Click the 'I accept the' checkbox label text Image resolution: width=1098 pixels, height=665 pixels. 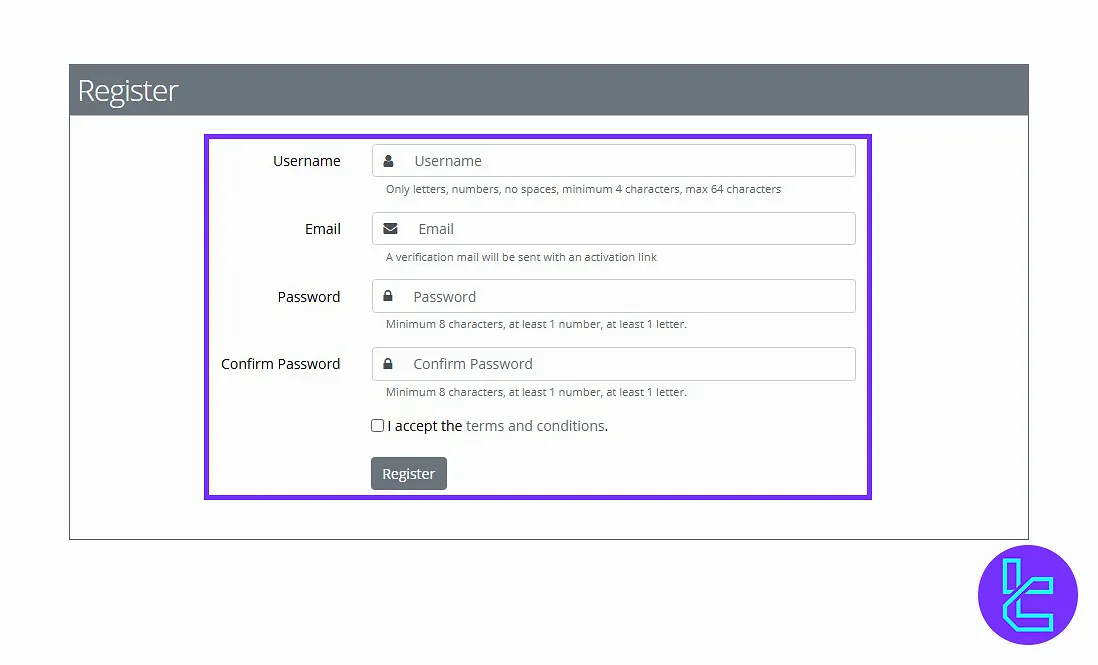coord(425,426)
